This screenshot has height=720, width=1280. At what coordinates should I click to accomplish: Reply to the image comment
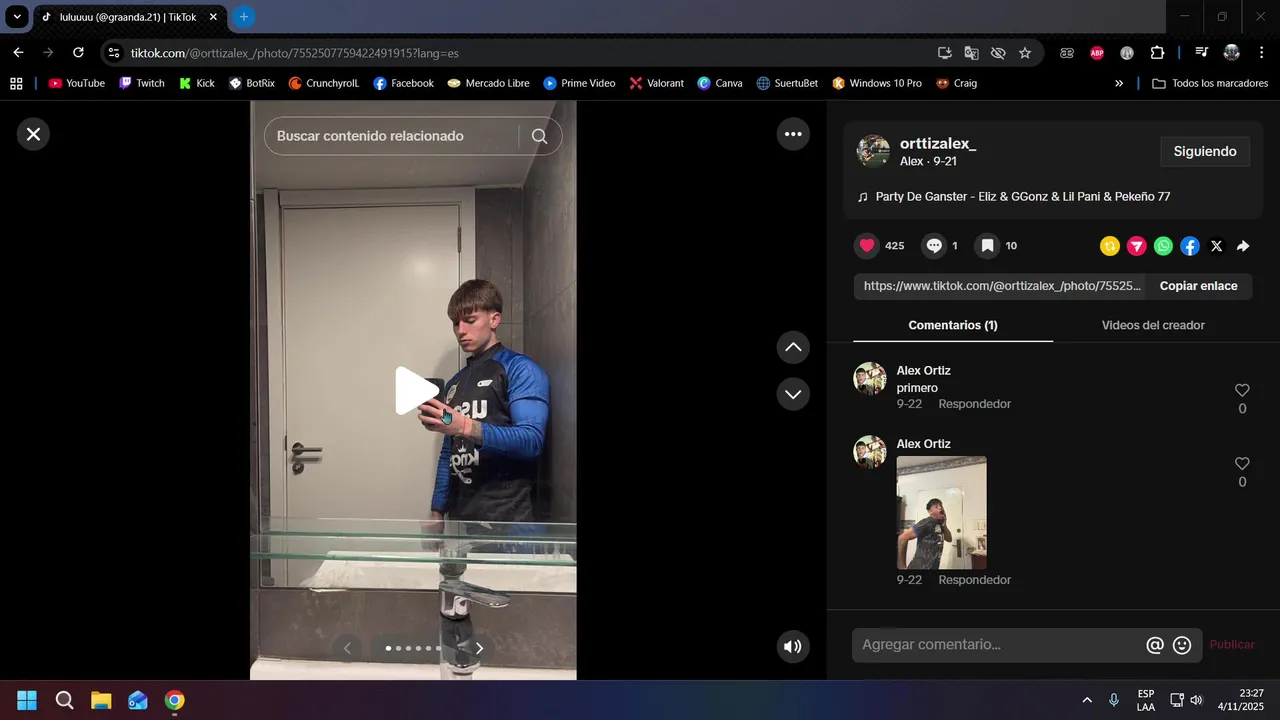pos(974,580)
